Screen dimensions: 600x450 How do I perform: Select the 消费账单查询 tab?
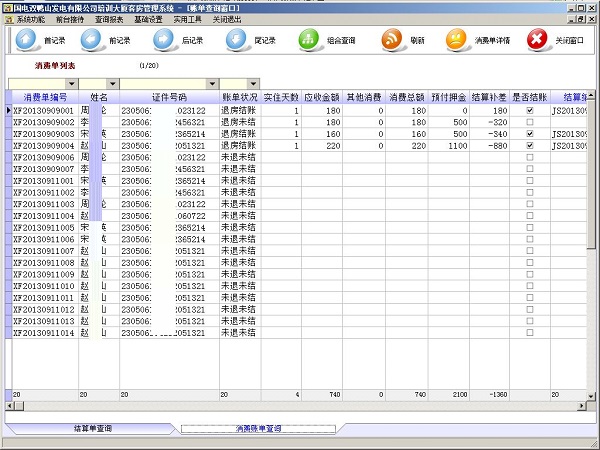[258, 429]
